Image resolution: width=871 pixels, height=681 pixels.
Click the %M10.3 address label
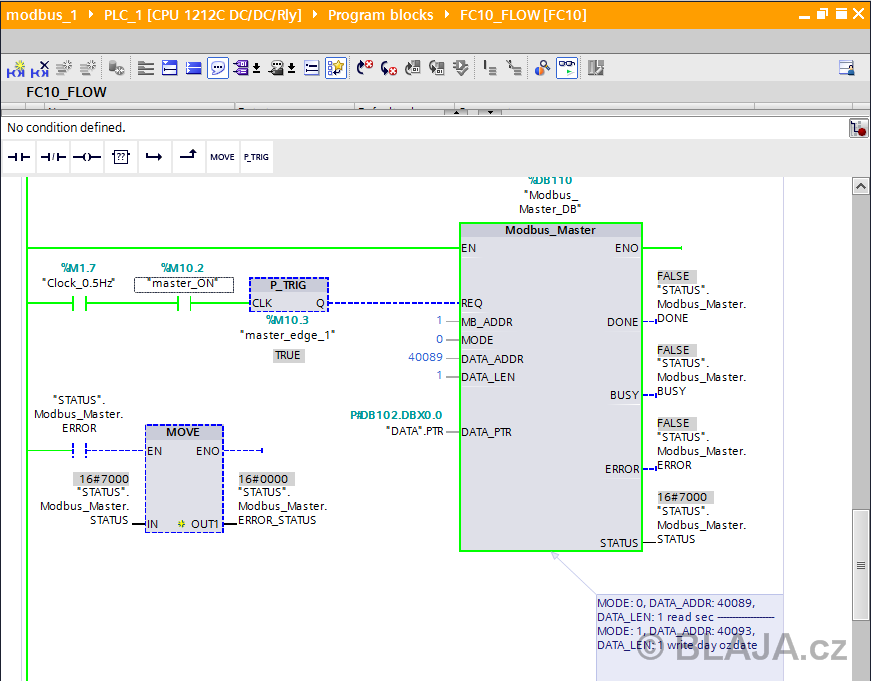(x=287, y=320)
